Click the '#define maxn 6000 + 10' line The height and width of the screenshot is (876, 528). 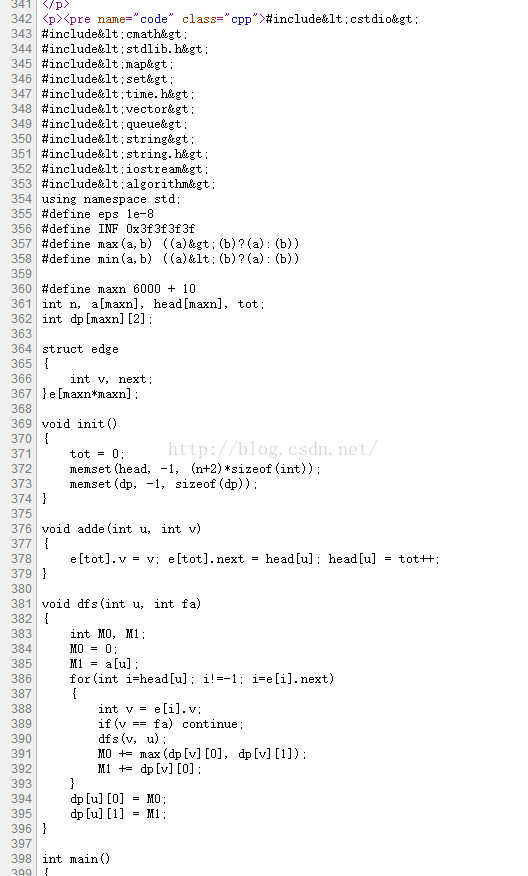click(119, 289)
